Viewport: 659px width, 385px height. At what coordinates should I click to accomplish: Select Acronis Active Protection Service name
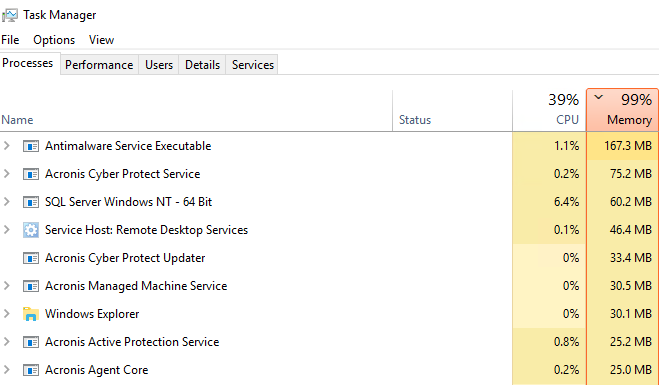pyautogui.click(x=132, y=342)
